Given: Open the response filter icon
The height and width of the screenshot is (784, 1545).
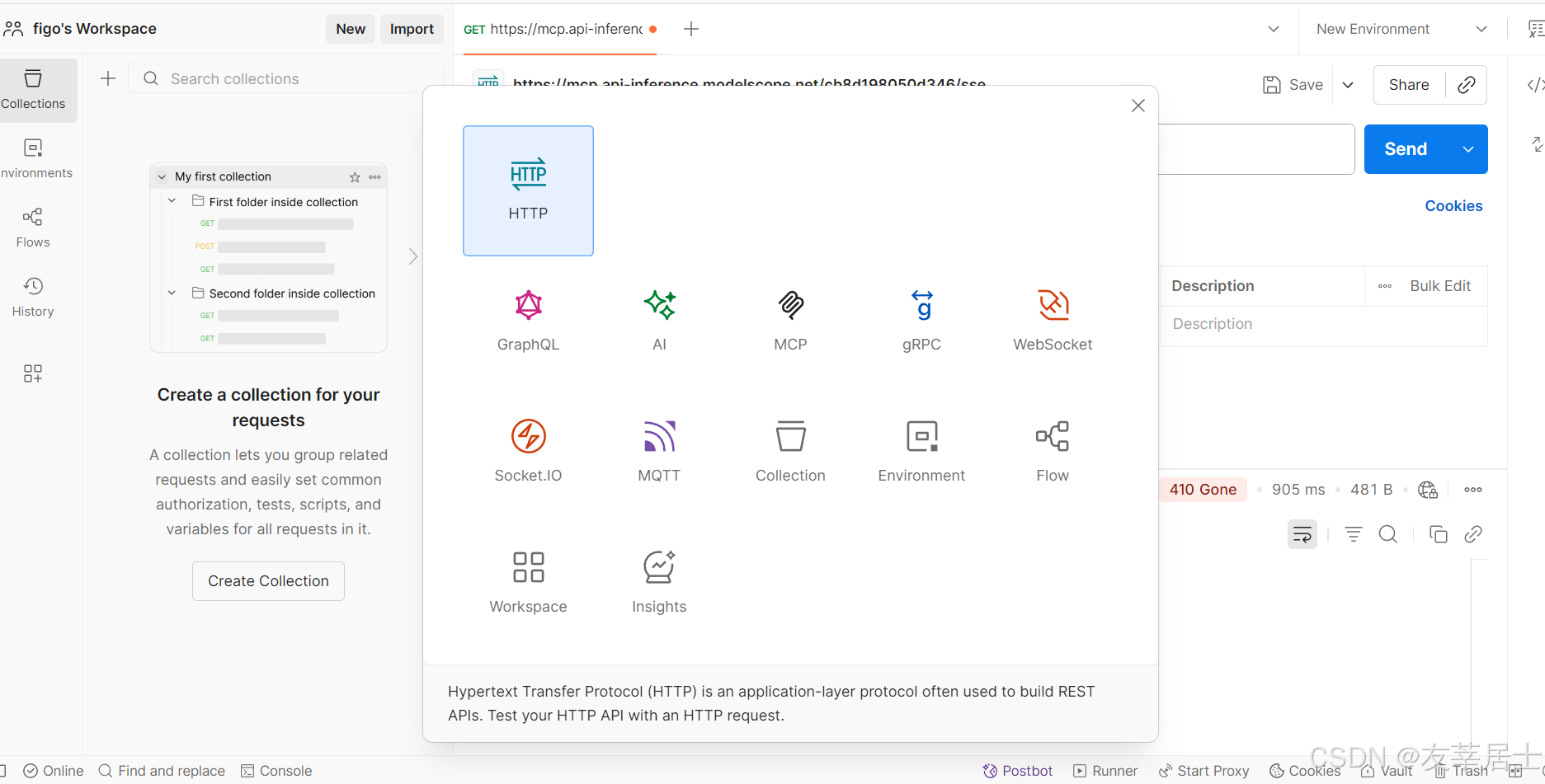Looking at the screenshot, I should tap(1354, 534).
